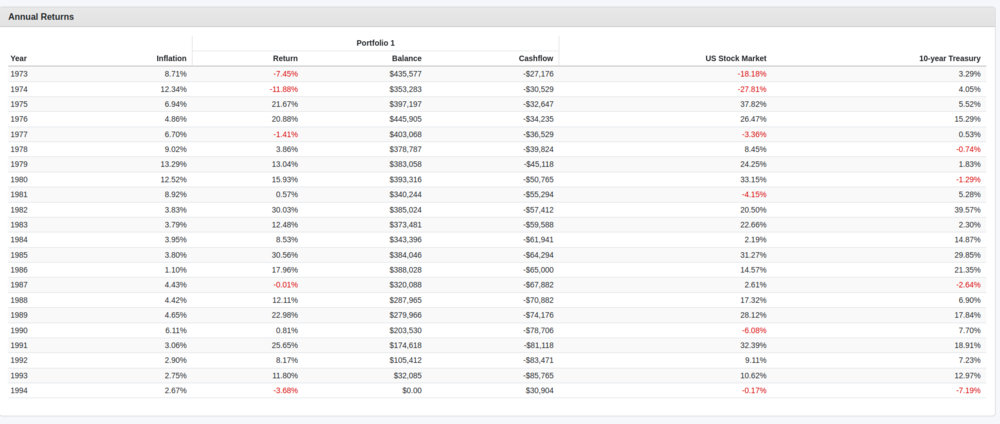Click the Portfolio 1 group header
The height and width of the screenshot is (424, 1000).
(375, 43)
